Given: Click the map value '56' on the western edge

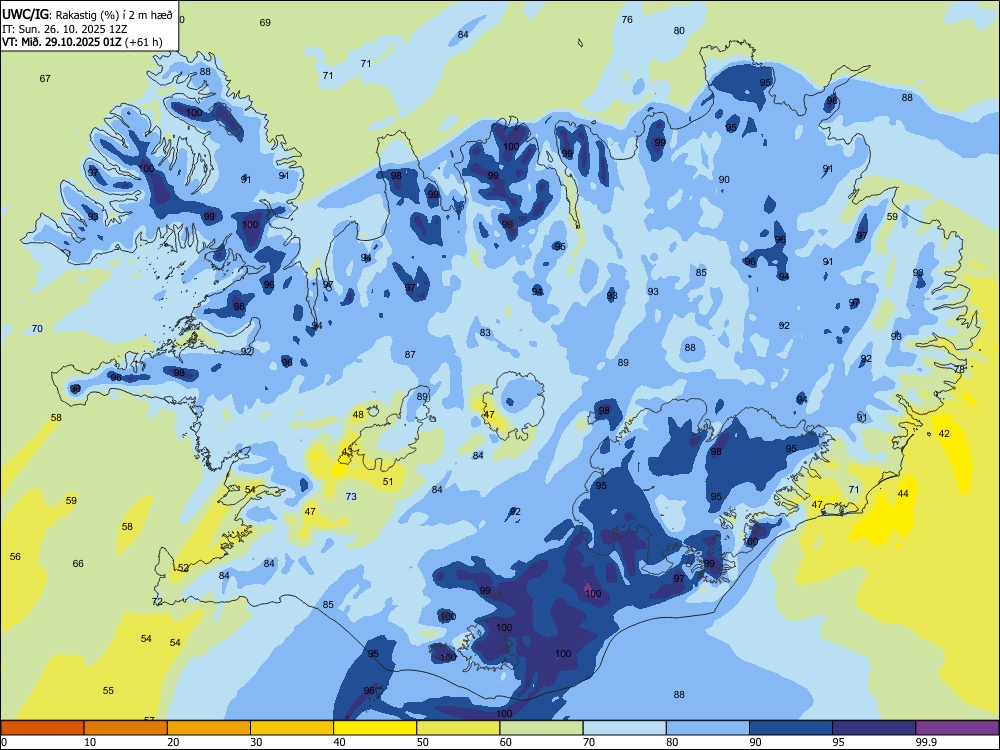Looking at the screenshot, I should pyautogui.click(x=15, y=557).
